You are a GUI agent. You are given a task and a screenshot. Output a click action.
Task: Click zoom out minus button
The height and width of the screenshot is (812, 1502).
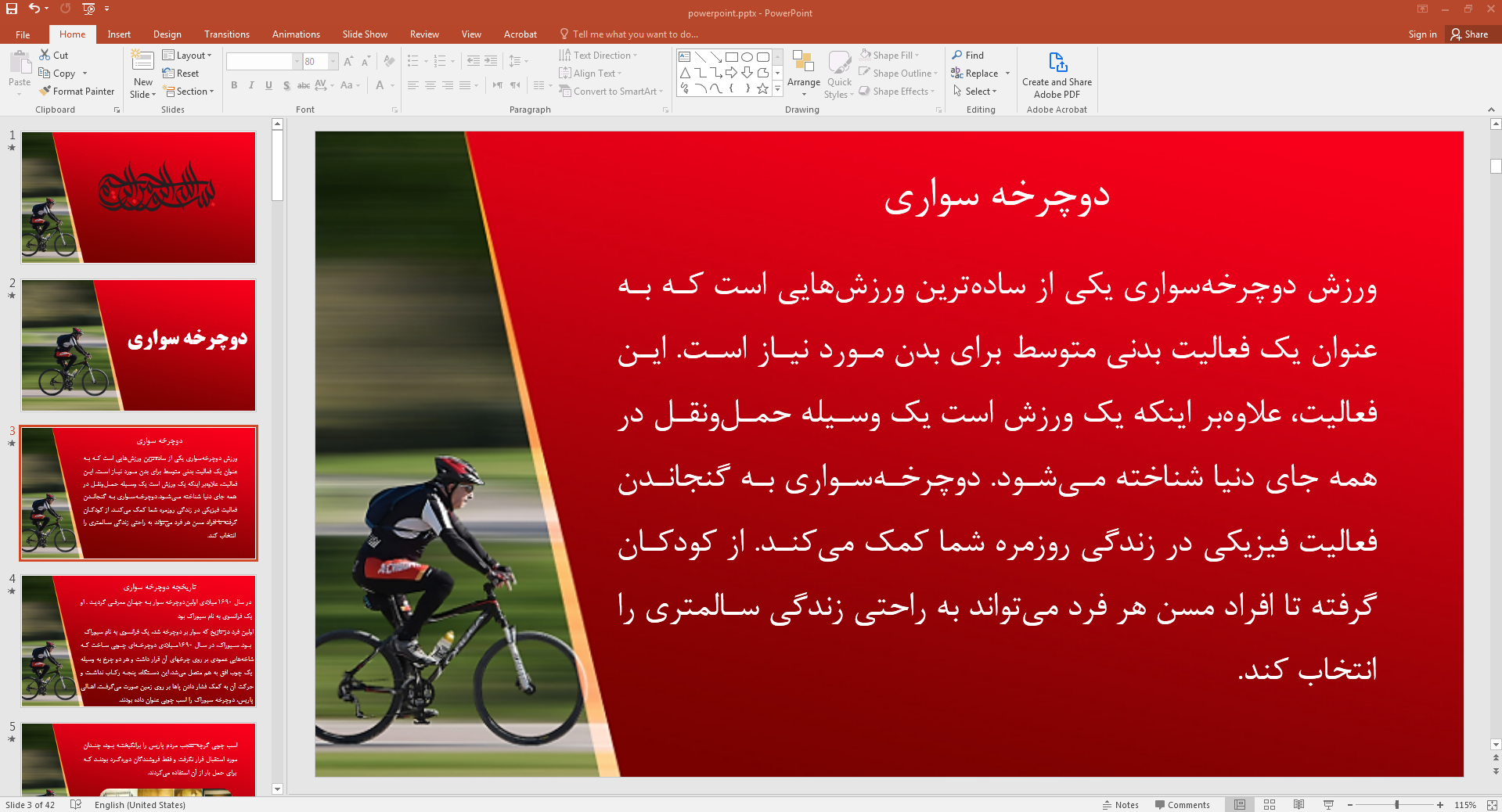(x=1350, y=805)
